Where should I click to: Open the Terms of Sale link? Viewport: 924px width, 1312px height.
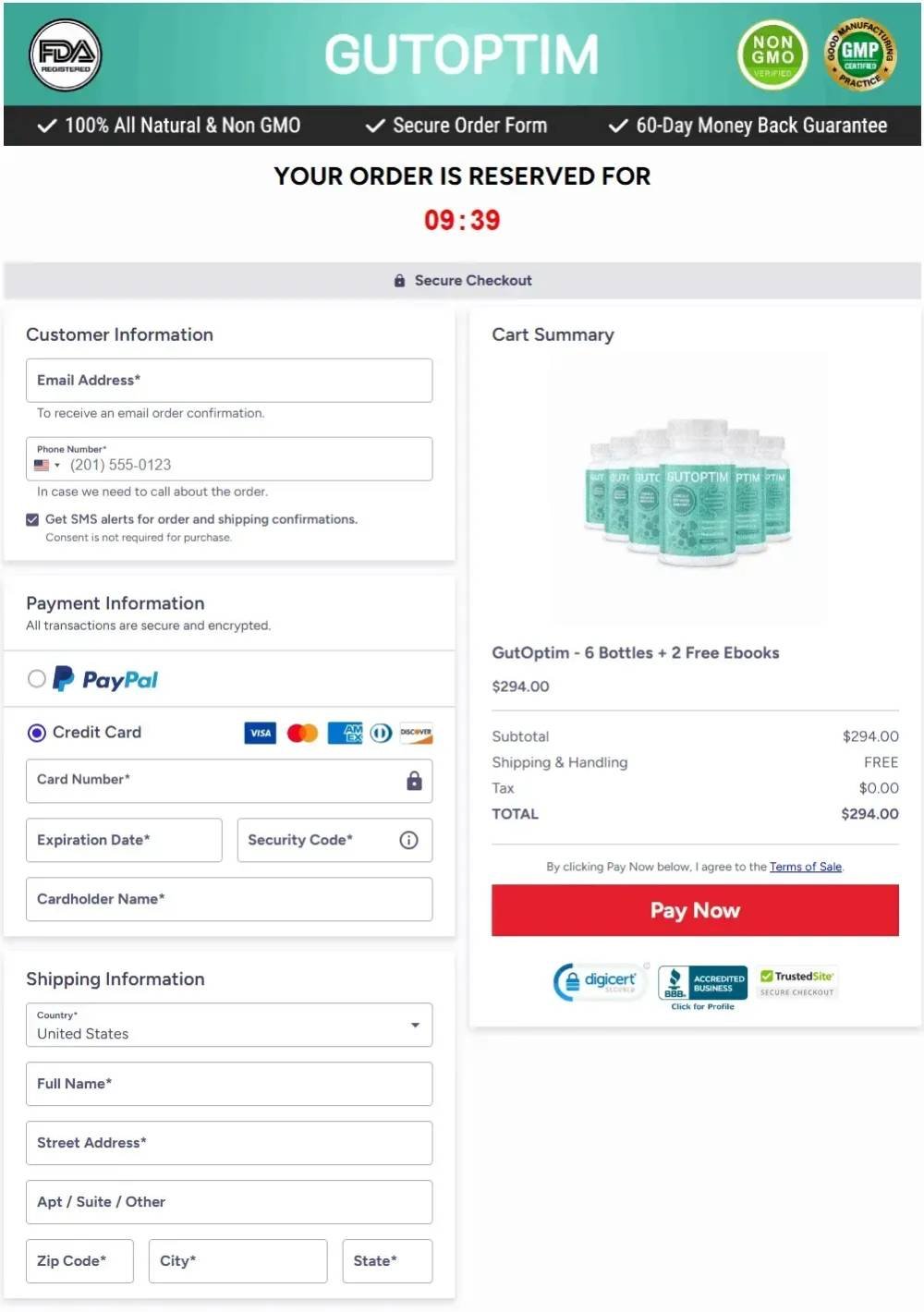[x=806, y=867]
